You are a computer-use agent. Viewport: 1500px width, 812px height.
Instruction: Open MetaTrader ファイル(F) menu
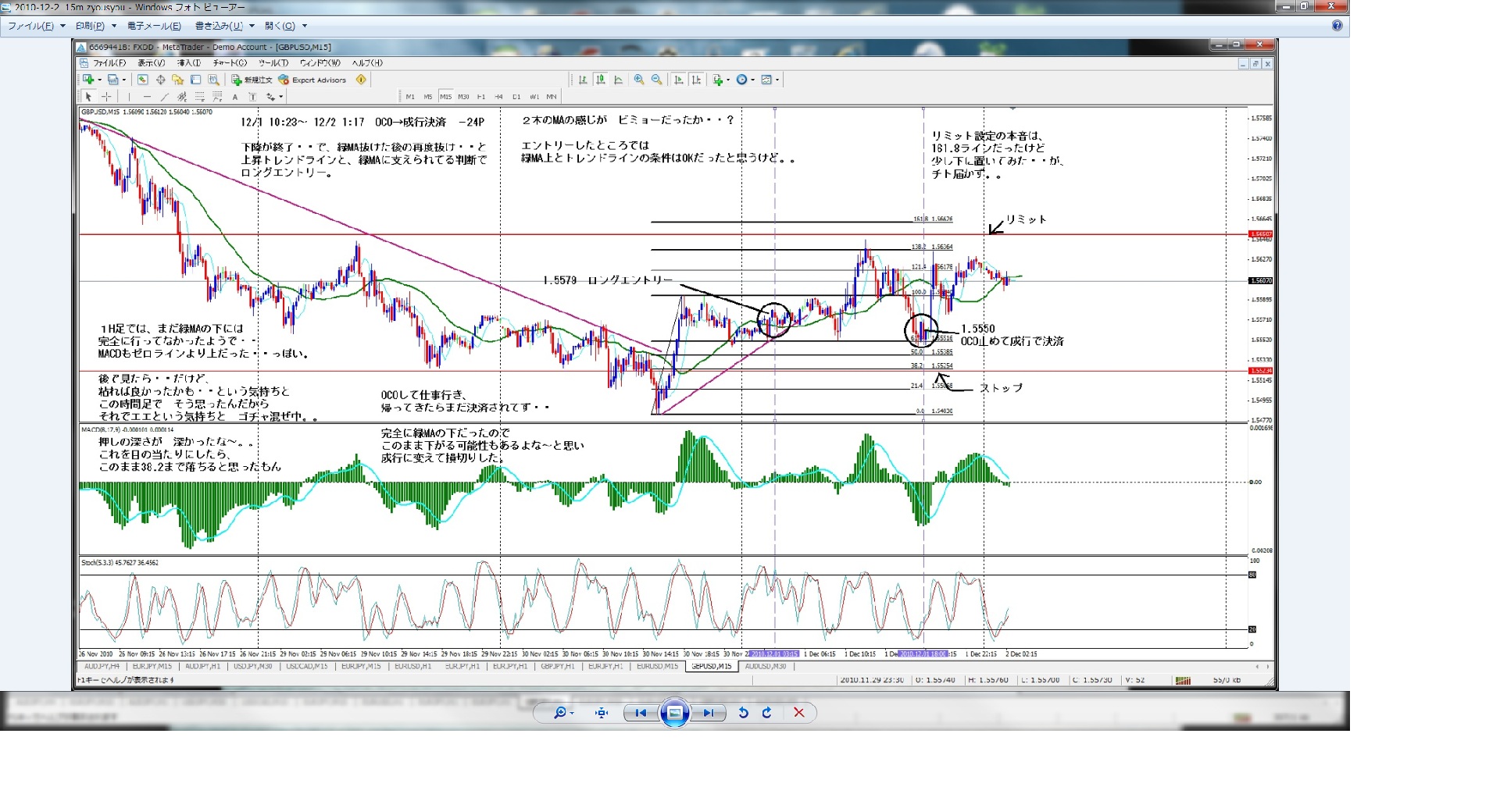coord(109,63)
